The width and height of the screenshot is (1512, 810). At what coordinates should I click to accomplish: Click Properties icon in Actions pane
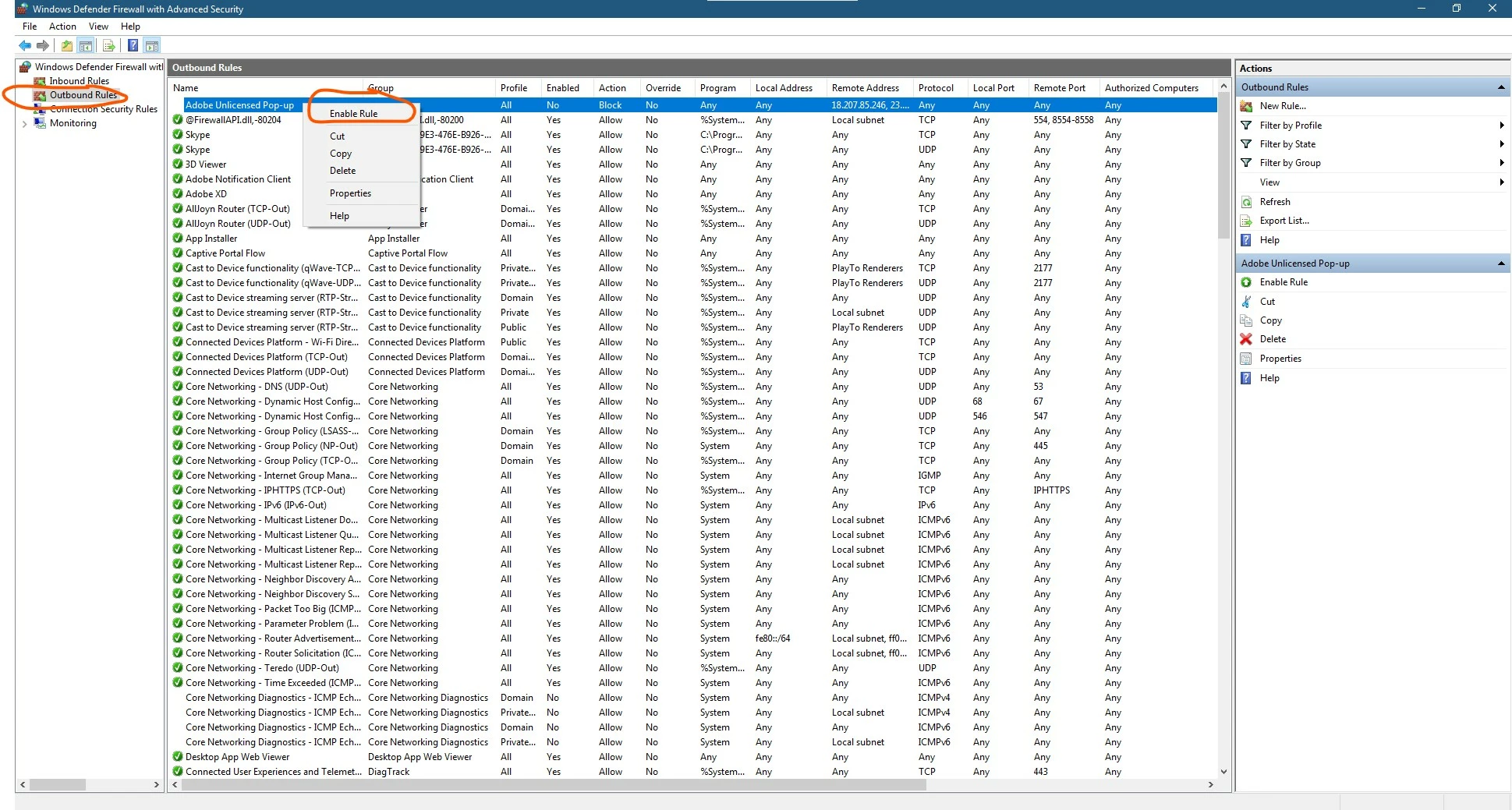[1246, 359]
